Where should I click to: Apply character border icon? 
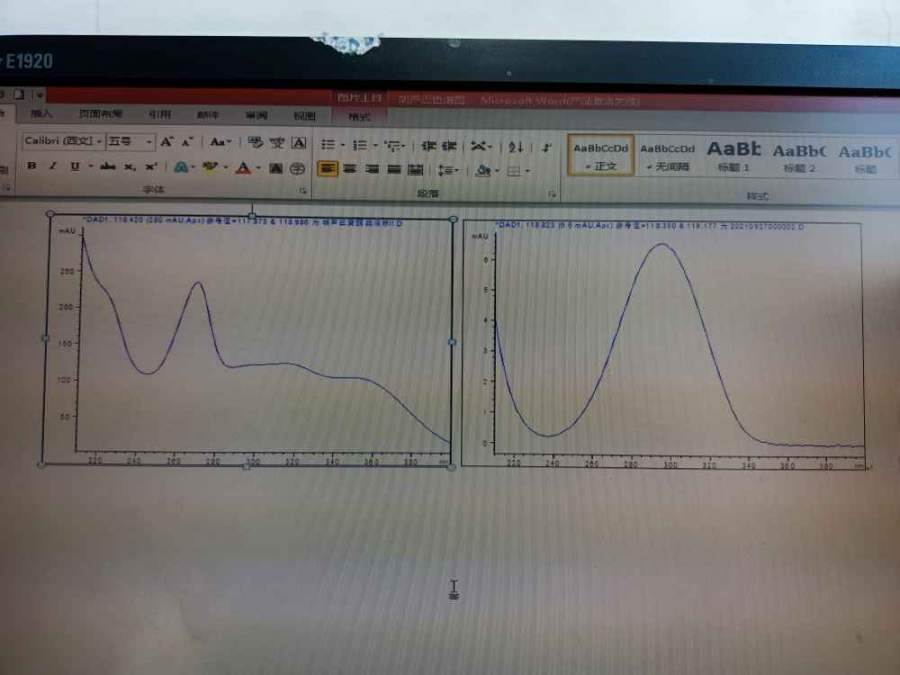point(299,143)
